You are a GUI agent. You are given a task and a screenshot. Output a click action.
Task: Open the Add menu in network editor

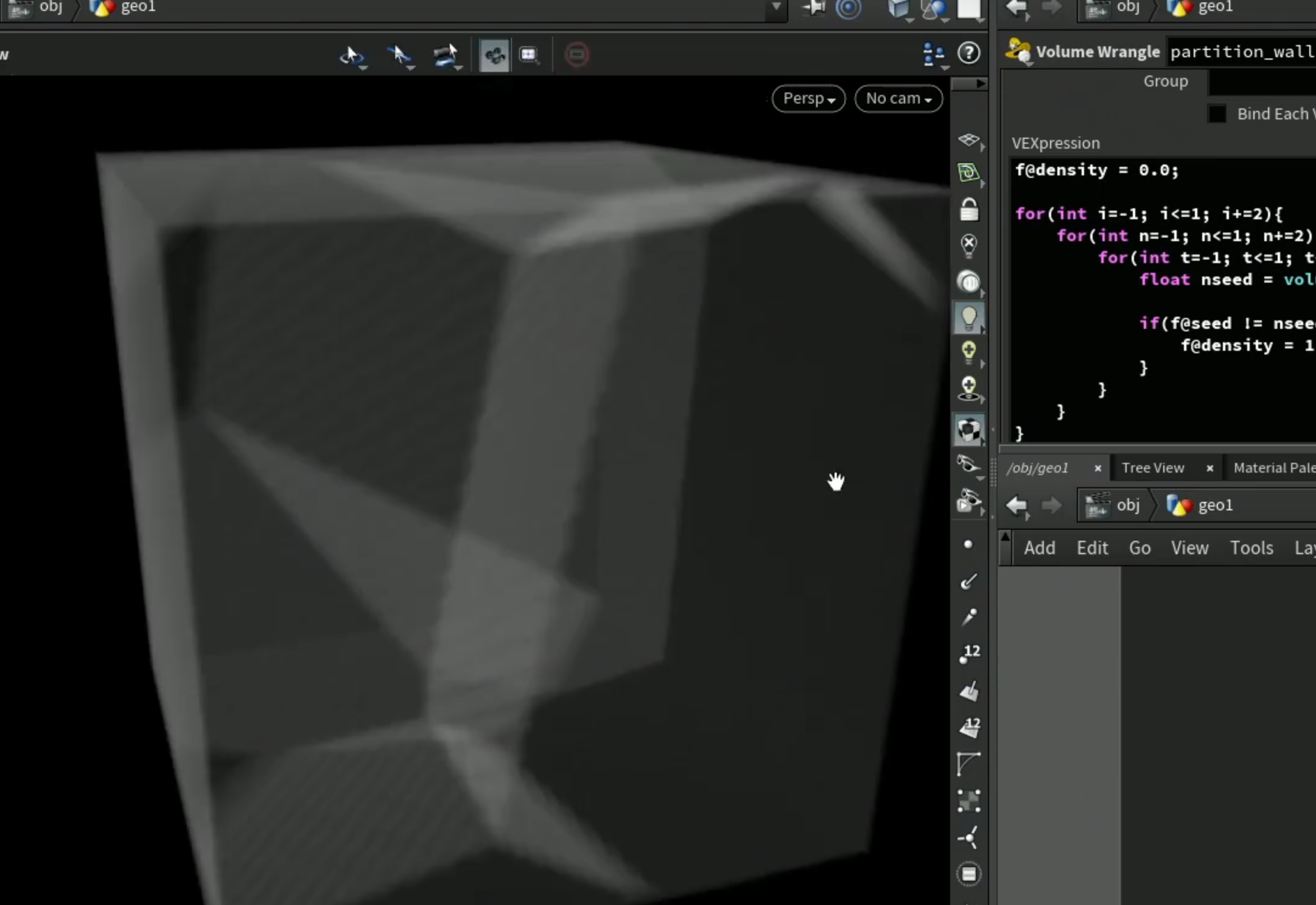click(1039, 548)
